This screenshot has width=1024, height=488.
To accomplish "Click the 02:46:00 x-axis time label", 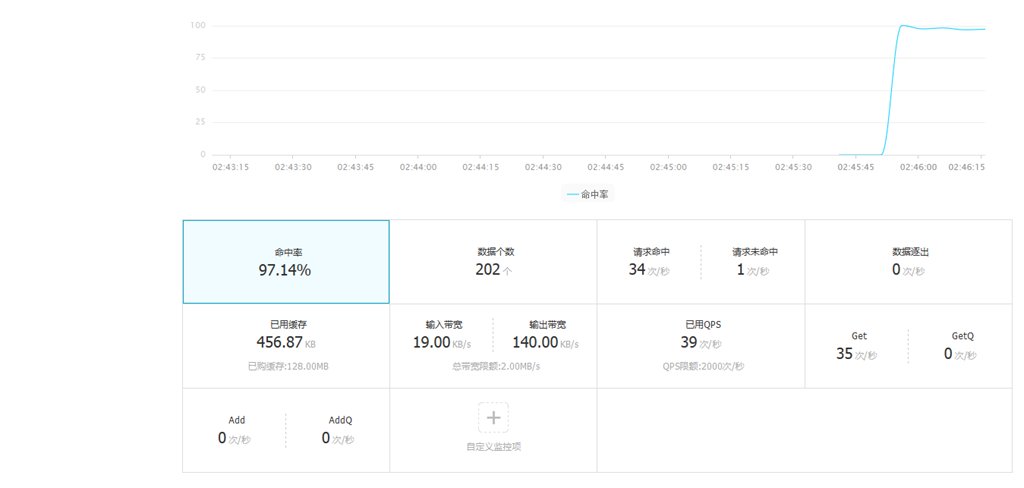I will (918, 167).
